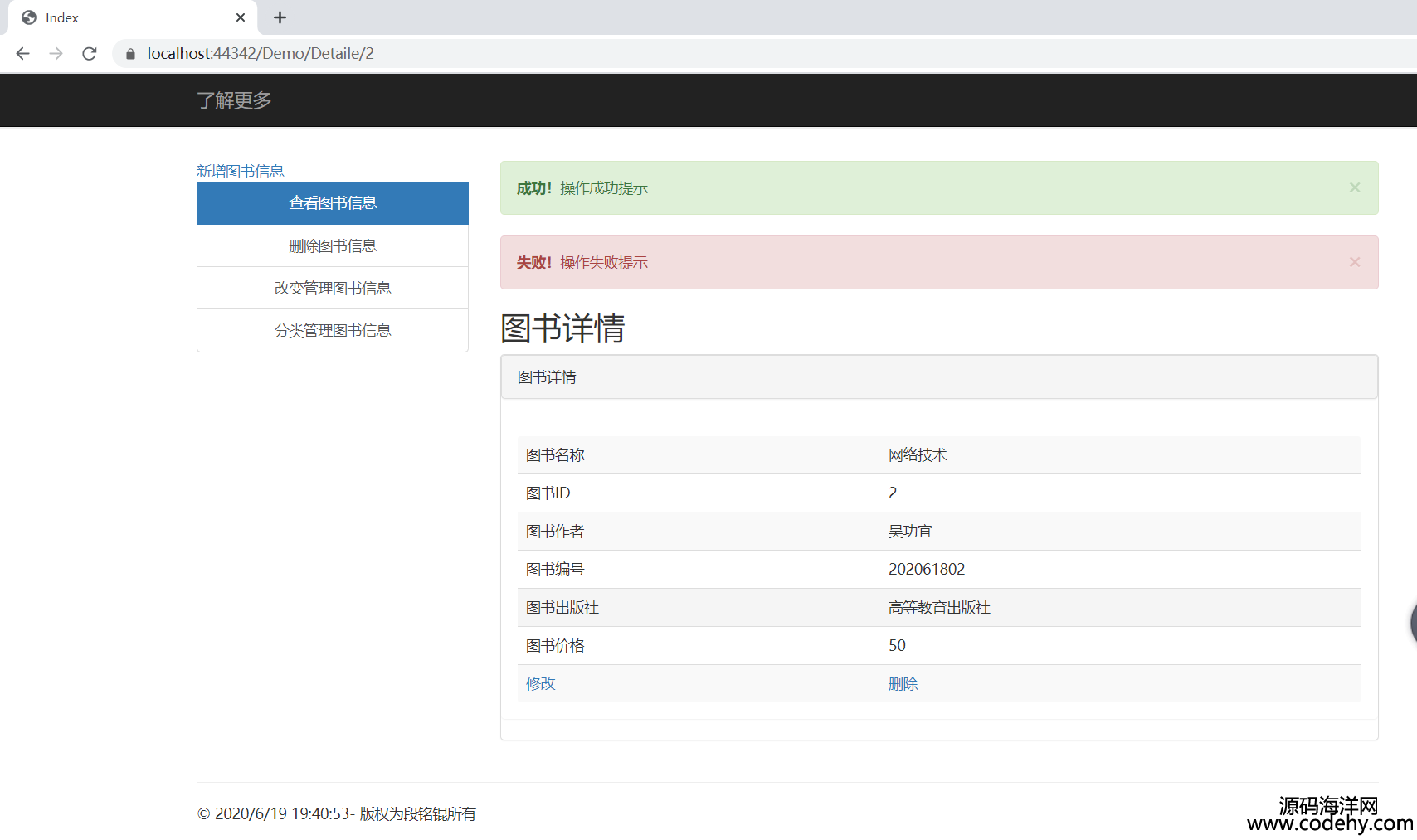Select the Index tab
Viewport: 1417px width, 840px height.
(124, 17)
